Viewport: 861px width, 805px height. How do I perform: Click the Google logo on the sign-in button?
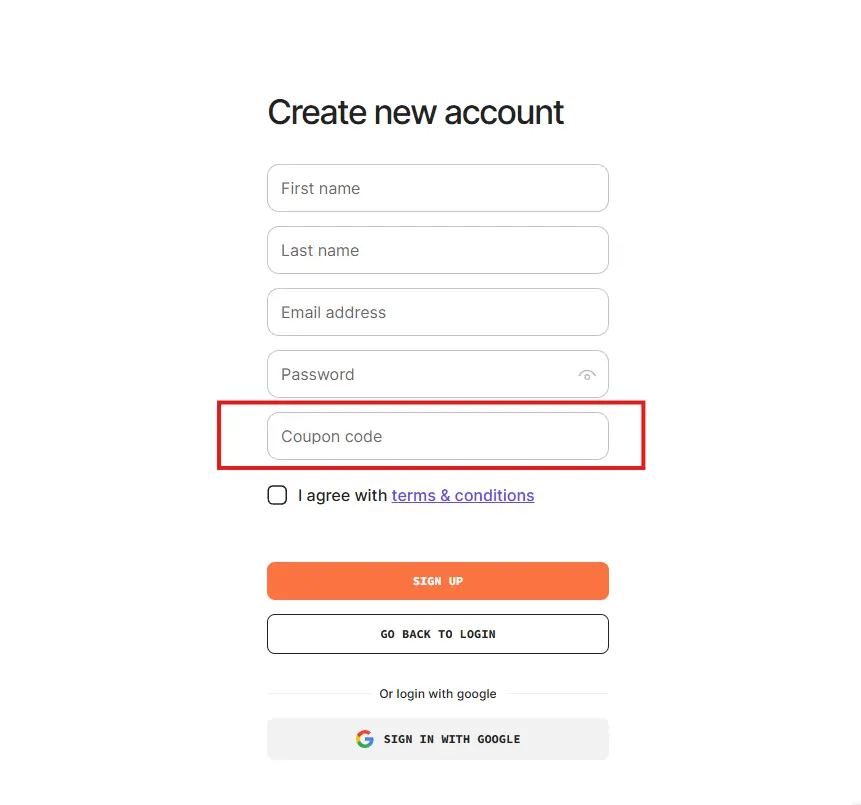click(365, 738)
